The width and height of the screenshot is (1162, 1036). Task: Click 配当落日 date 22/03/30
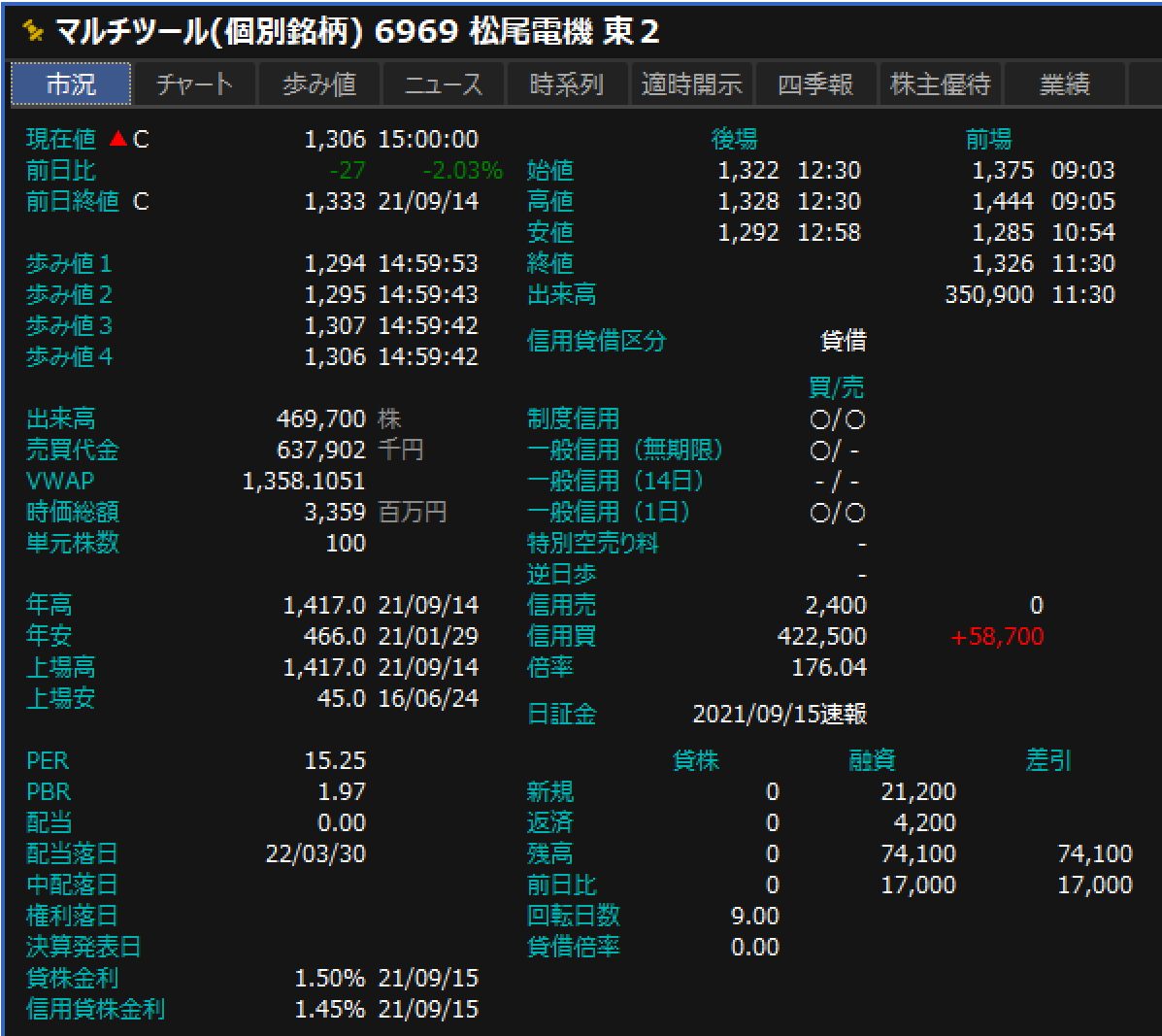coord(315,854)
